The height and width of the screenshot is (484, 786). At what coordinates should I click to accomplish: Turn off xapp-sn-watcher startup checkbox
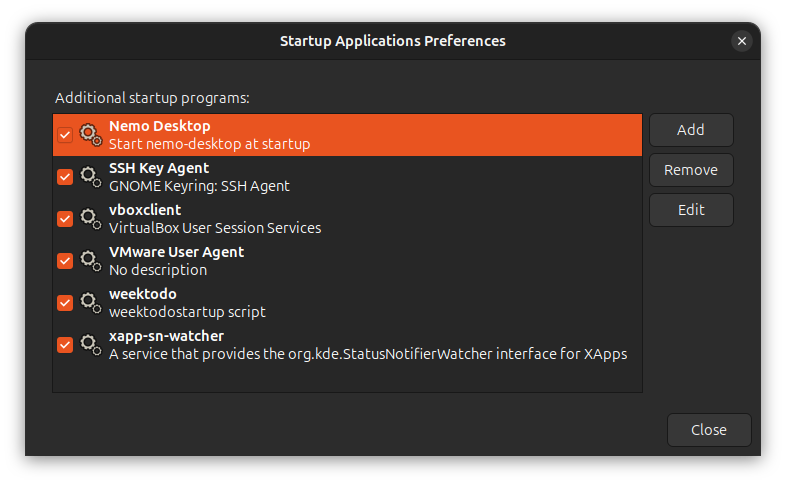pyautogui.click(x=65, y=345)
